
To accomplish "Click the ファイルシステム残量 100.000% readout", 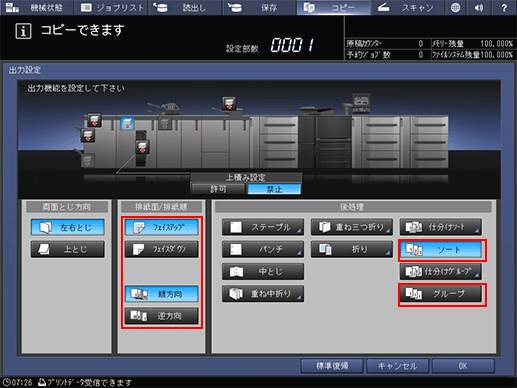I will 473,54.
